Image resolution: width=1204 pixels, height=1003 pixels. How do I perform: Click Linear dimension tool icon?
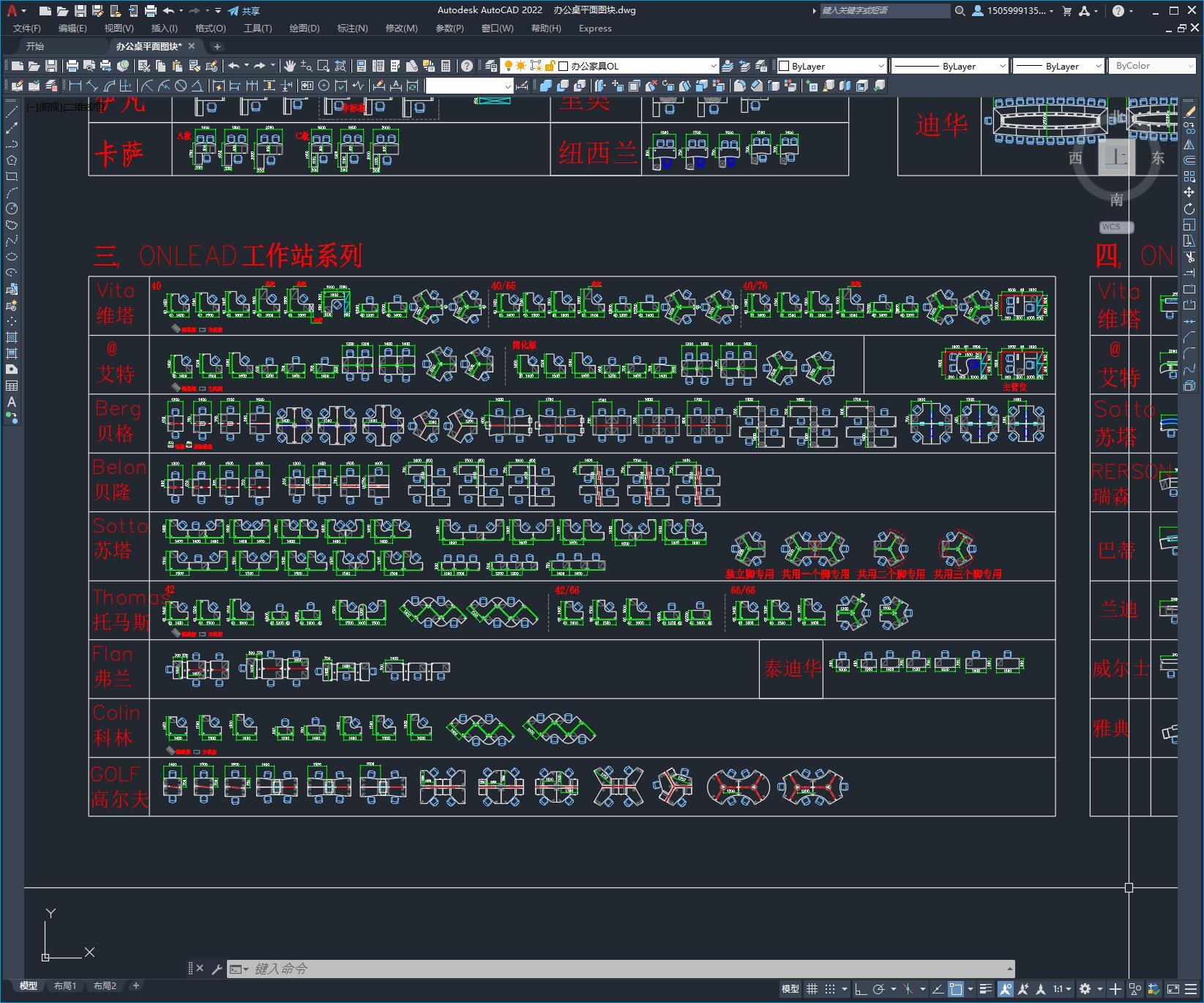tap(75, 86)
